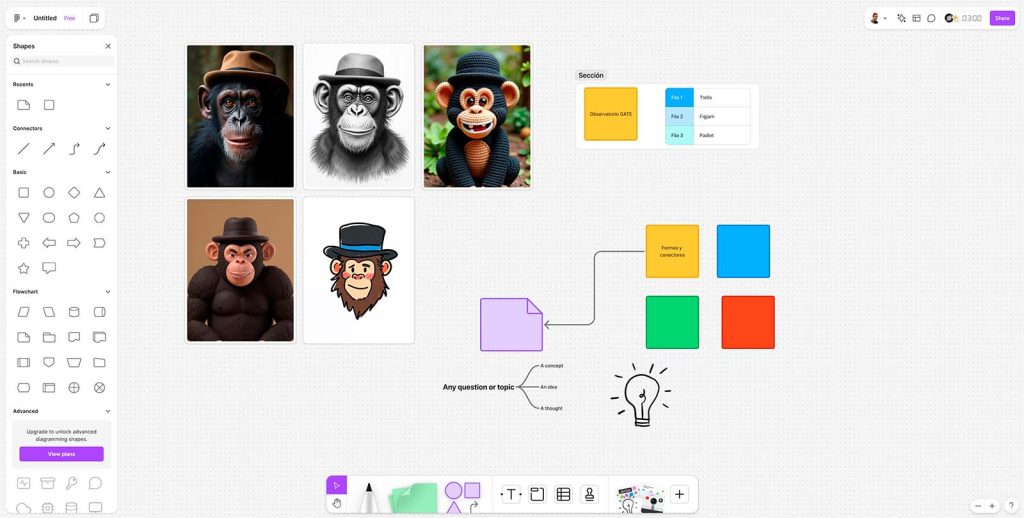Select the hand pan tool
Image resolution: width=1024 pixels, height=518 pixels.
point(337,503)
